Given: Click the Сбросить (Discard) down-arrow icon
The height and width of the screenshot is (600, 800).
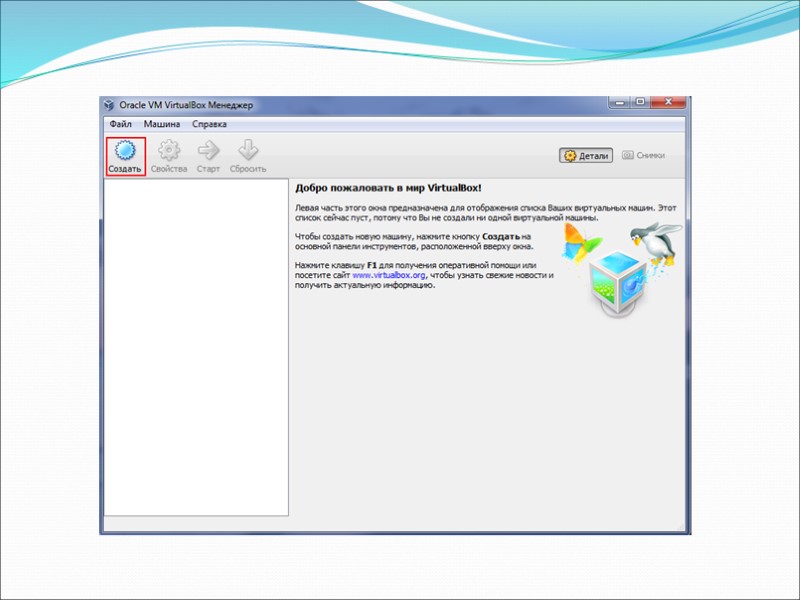Looking at the screenshot, I should point(248,156).
